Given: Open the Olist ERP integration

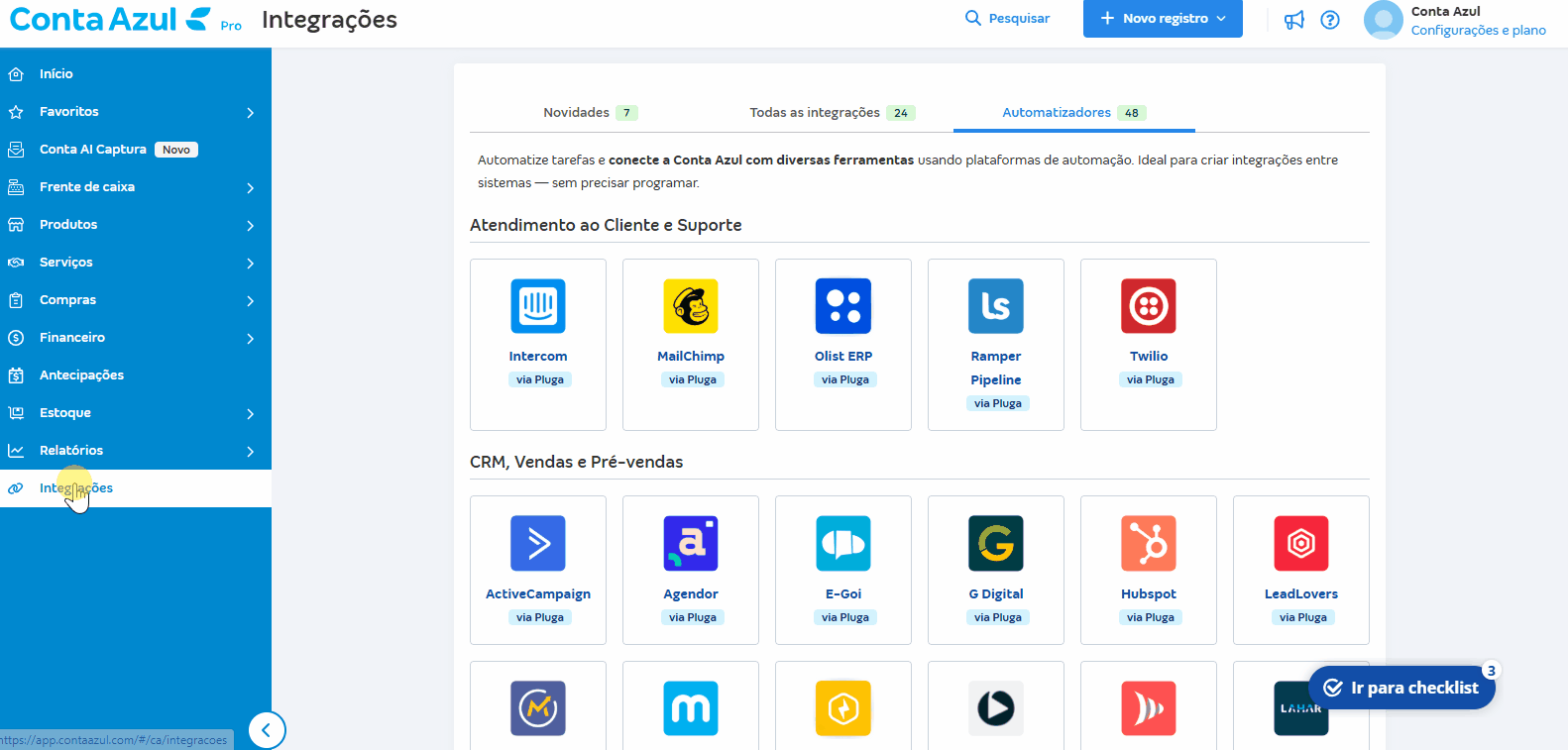Looking at the screenshot, I should (x=843, y=343).
